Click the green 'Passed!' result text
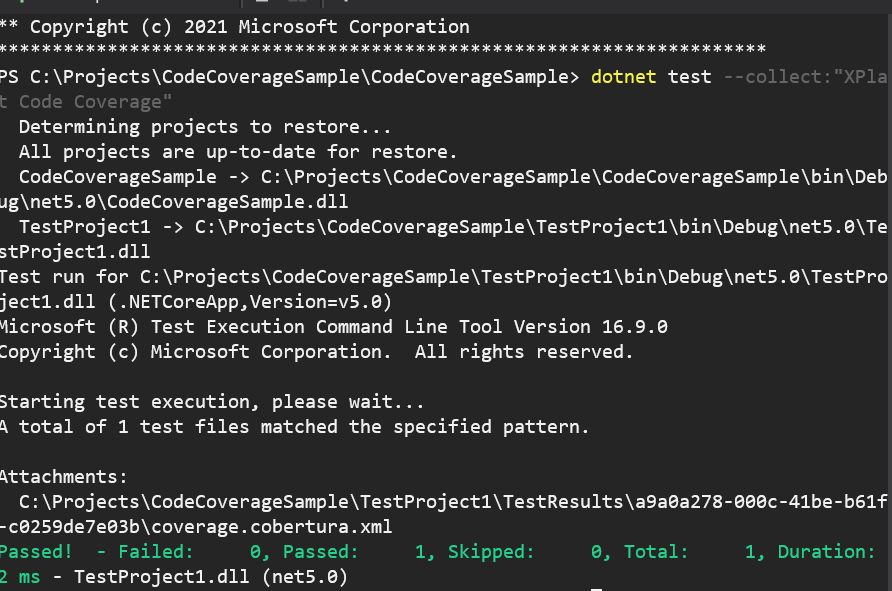The image size is (892, 591). click(36, 552)
